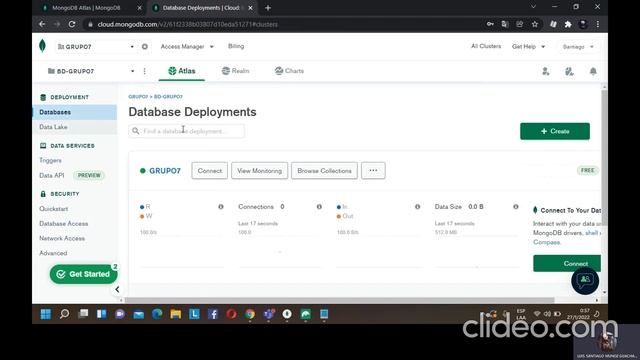Viewport: 640px width, 360px height.
Task: Bookmark this page with star icon
Action: coord(535,24)
